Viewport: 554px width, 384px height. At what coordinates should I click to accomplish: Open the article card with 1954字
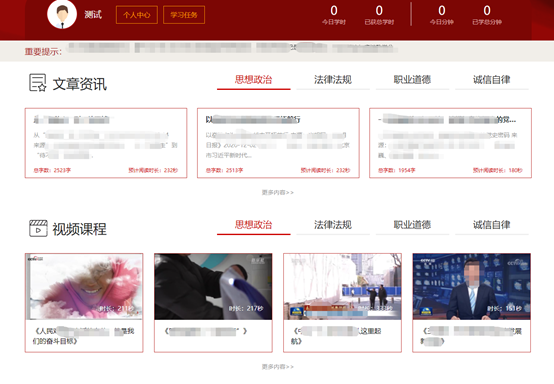tap(450, 143)
